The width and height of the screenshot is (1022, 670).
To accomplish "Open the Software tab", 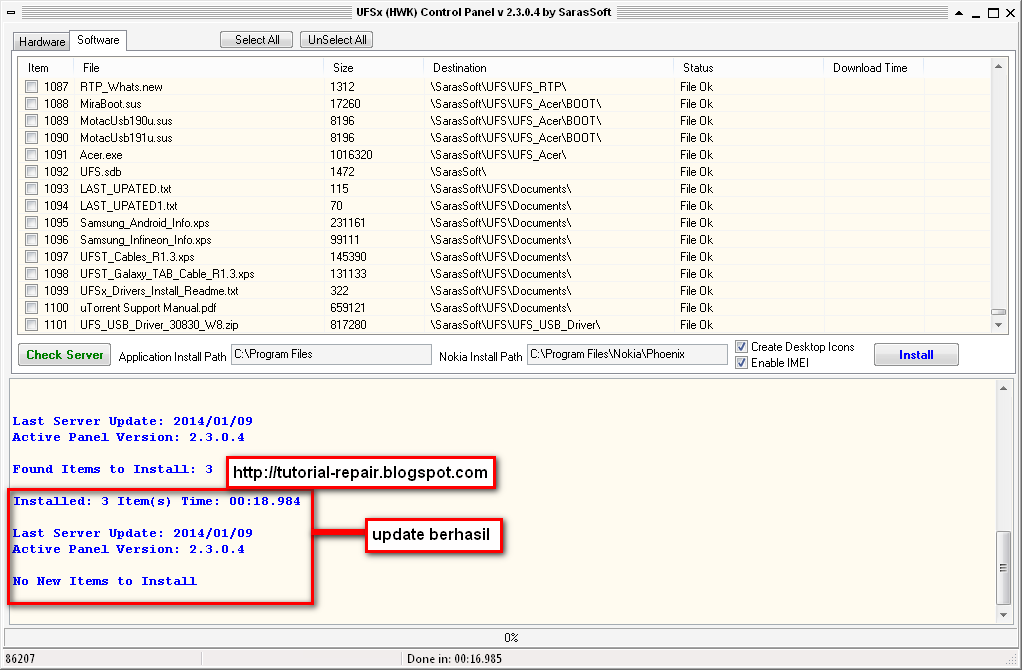I will point(98,40).
